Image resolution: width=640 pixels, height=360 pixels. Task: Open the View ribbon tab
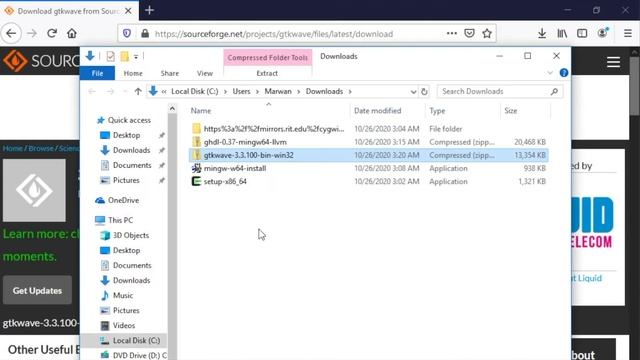click(205, 73)
